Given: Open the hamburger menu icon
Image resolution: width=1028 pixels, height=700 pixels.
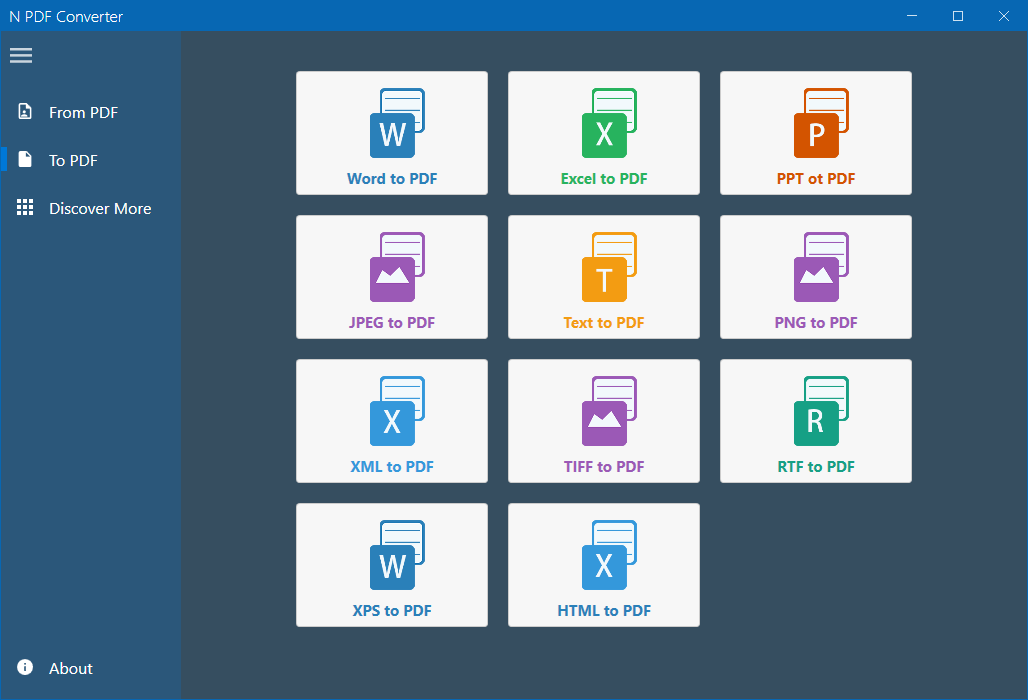Looking at the screenshot, I should pyautogui.click(x=21, y=55).
